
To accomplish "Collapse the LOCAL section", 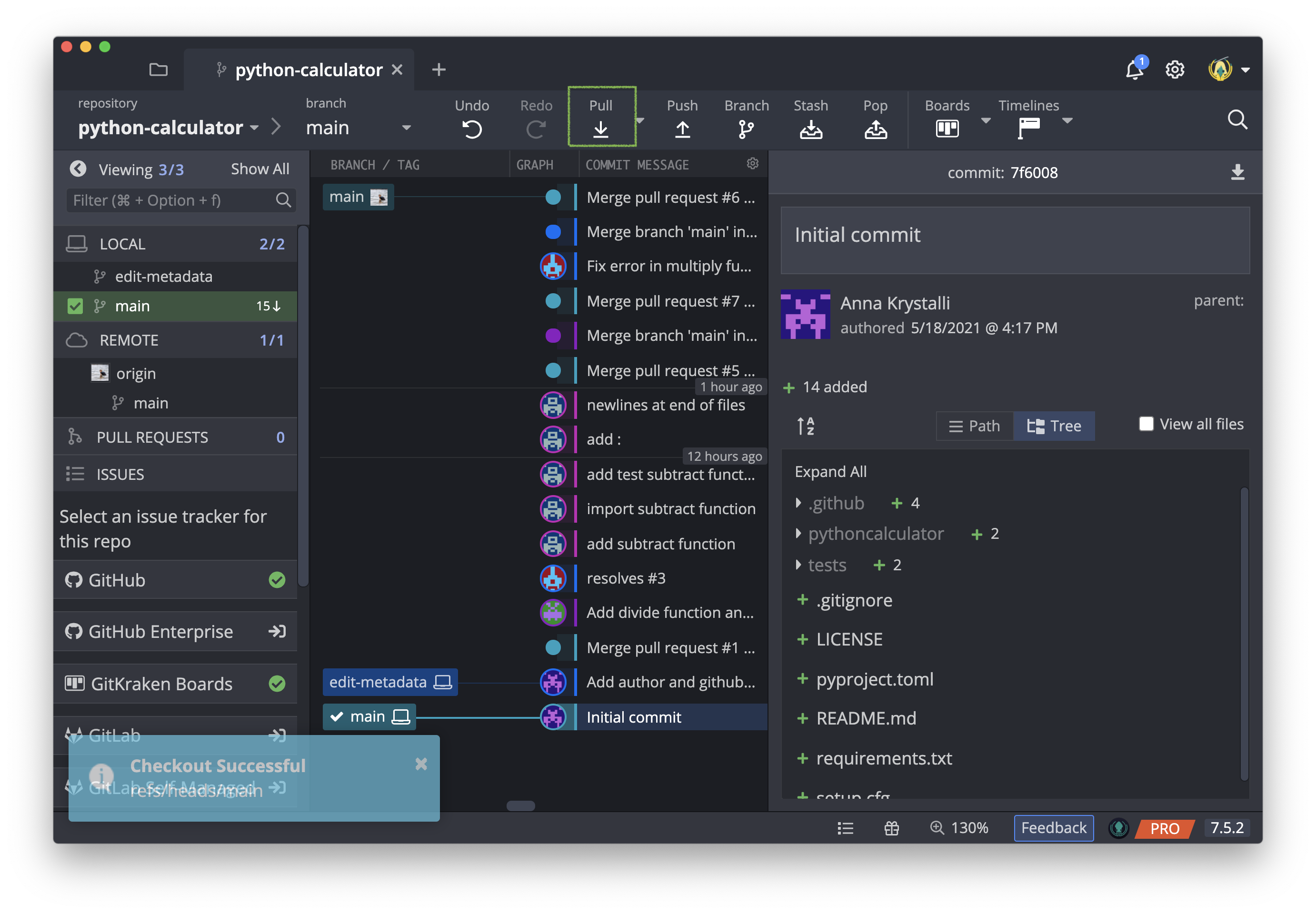I will coord(175,243).
